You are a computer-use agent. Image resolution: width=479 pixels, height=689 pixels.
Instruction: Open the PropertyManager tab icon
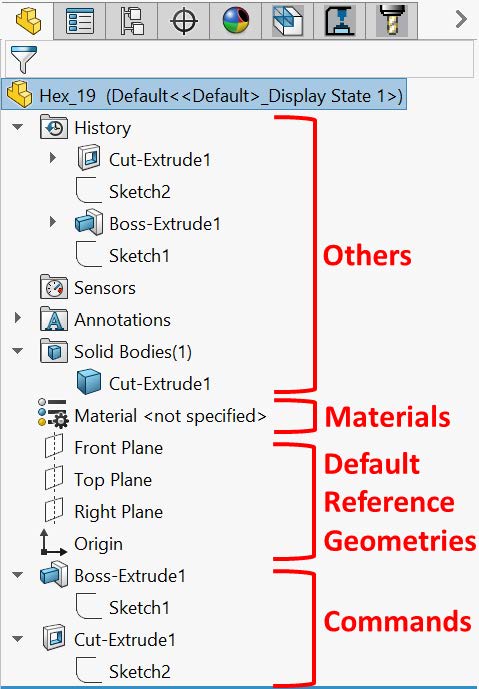pos(80,20)
